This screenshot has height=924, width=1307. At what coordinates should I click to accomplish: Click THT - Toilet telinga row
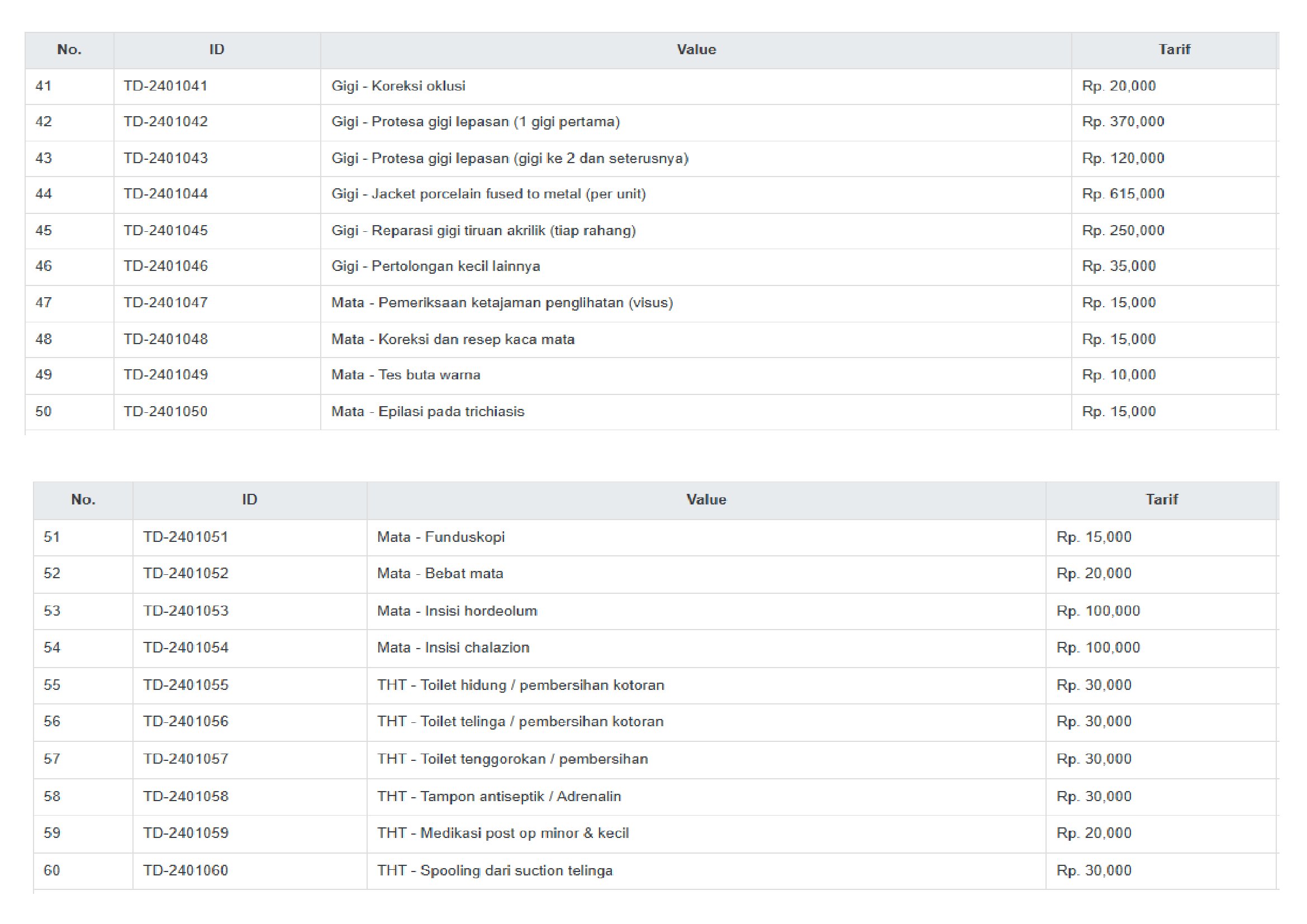click(520, 721)
